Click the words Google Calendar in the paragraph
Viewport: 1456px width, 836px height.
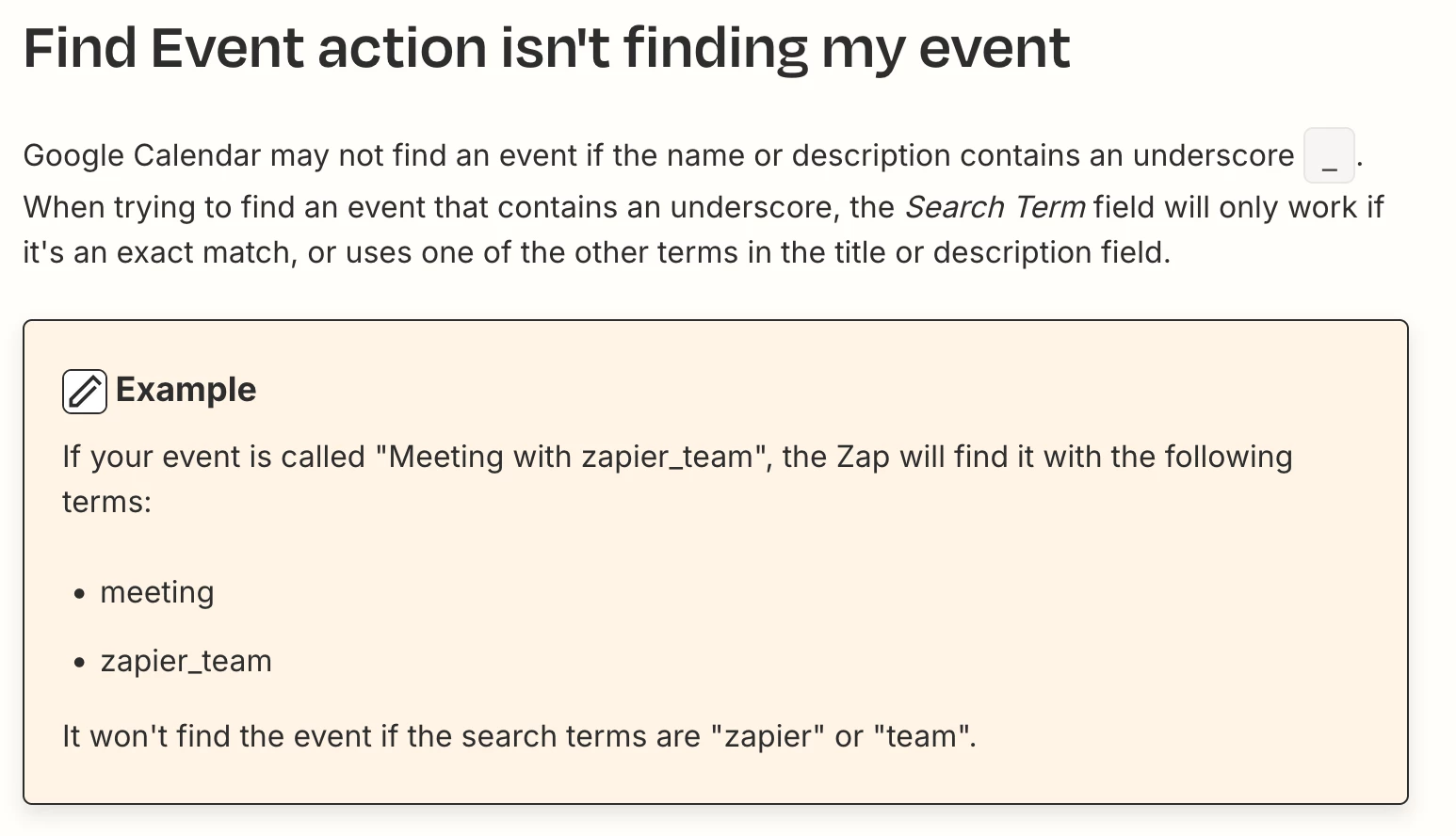pos(141,155)
